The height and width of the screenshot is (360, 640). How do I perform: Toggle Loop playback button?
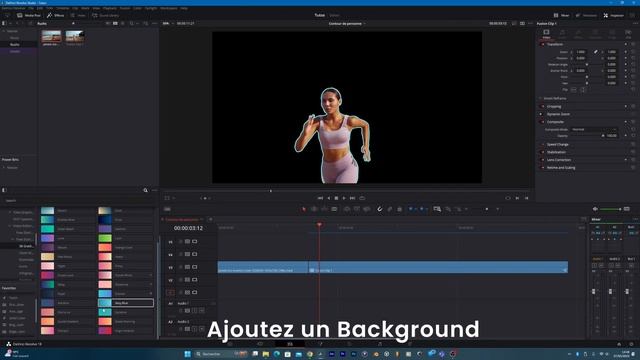pos(362,198)
